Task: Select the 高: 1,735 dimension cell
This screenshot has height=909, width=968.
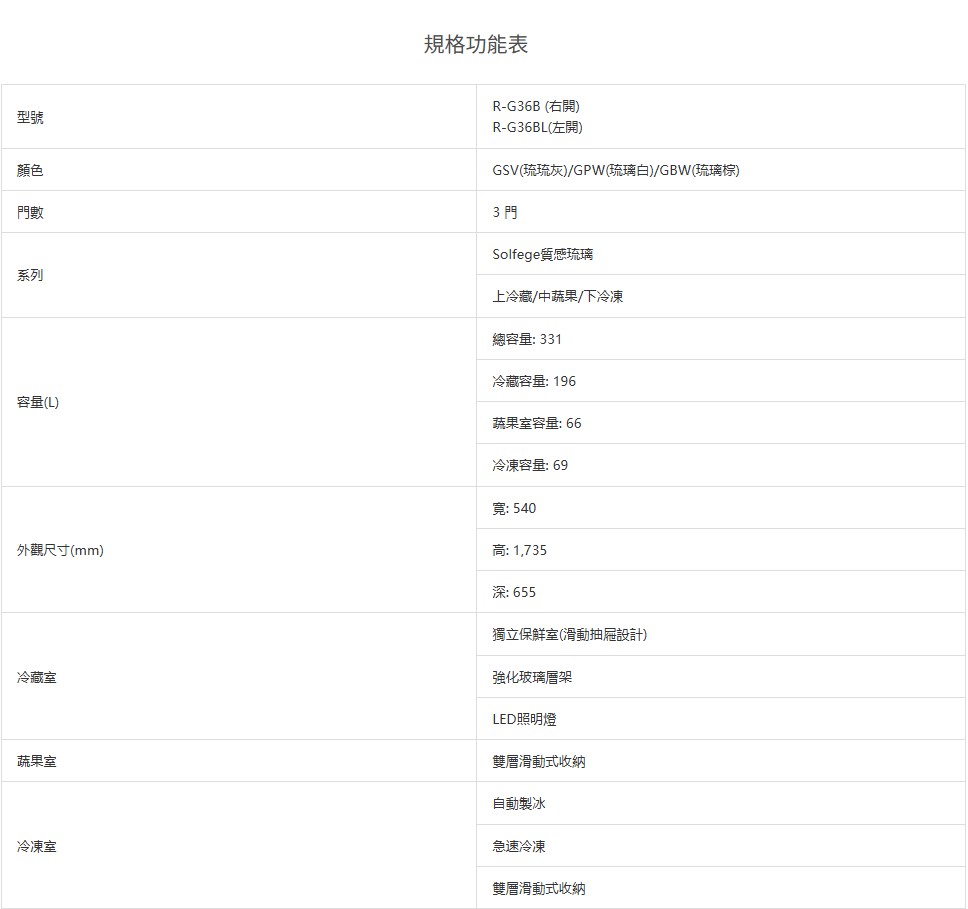Action: 519,550
